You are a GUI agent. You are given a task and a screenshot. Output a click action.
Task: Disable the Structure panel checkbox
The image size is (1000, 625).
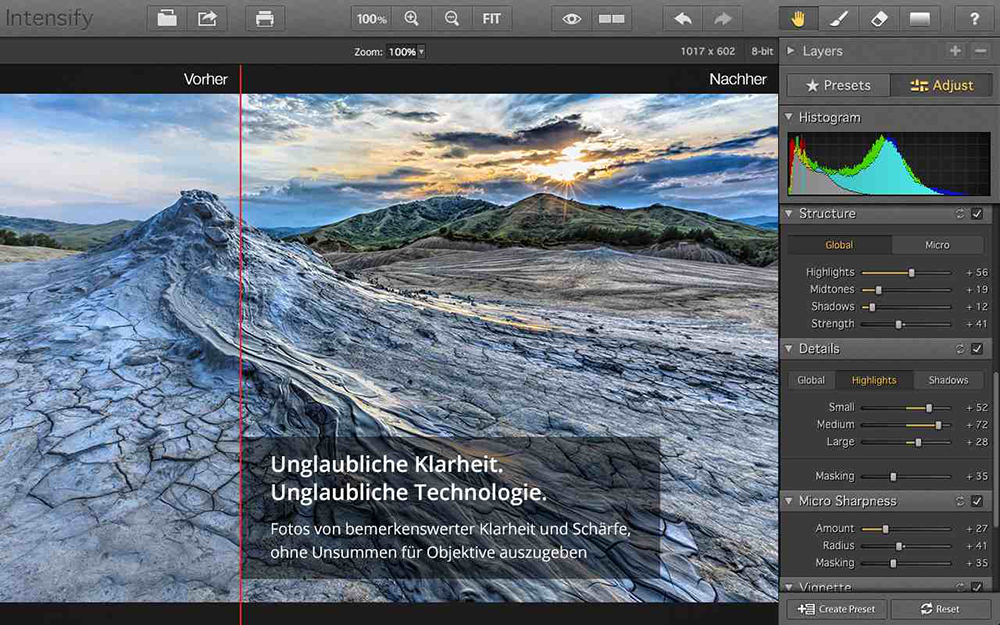click(x=977, y=214)
